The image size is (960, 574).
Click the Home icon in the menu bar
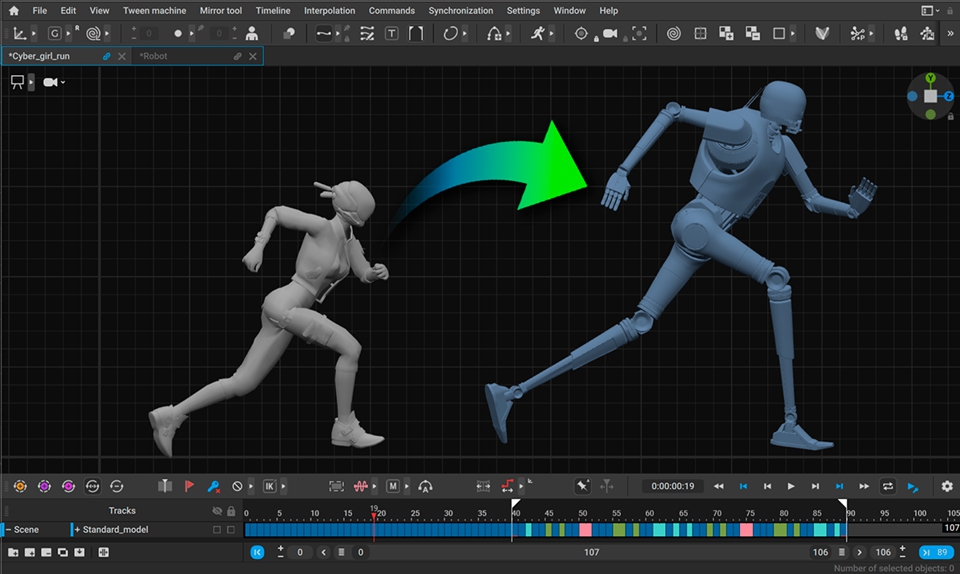click(x=13, y=10)
